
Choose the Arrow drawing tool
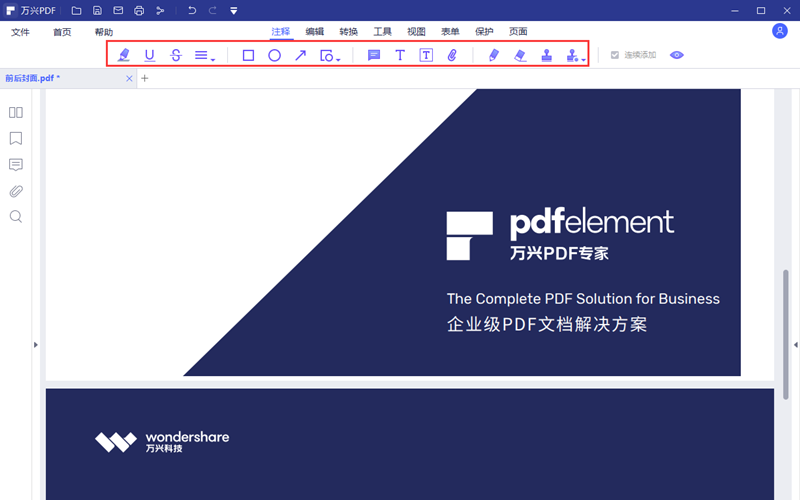pos(300,55)
